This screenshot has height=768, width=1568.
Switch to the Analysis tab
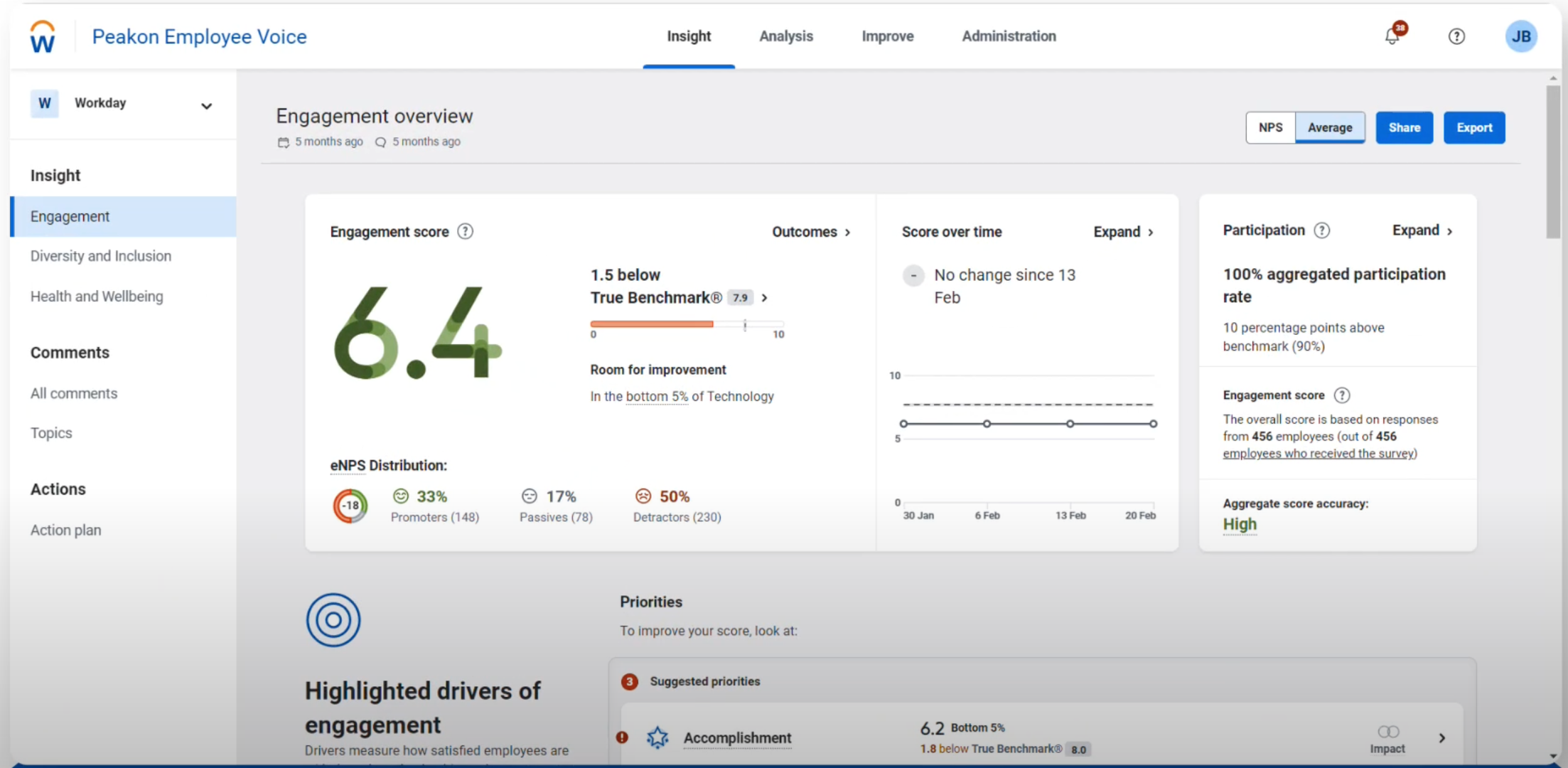pyautogui.click(x=786, y=36)
